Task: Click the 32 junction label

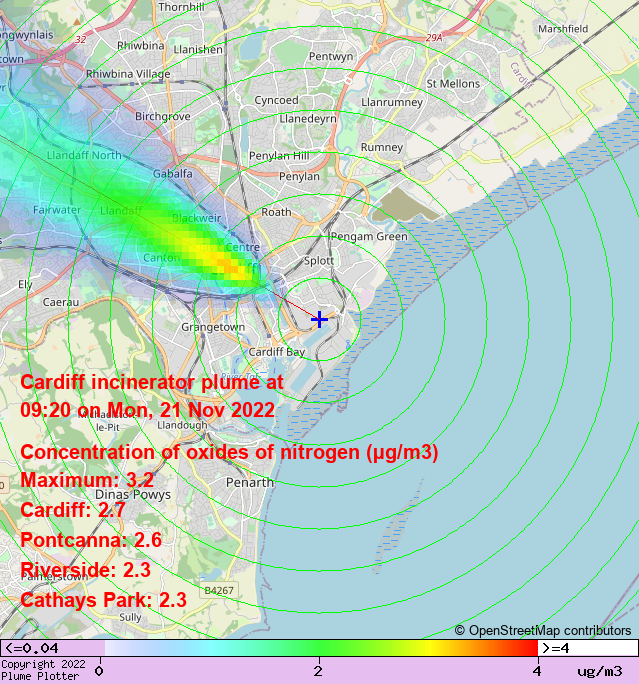Action: [80, 40]
